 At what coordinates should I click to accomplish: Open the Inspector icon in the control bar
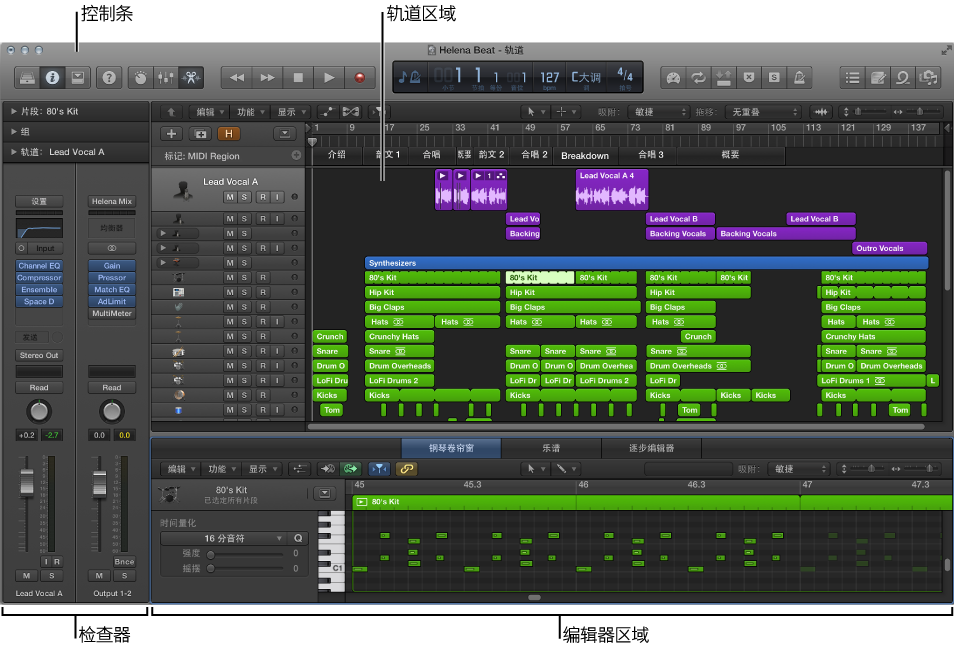click(52, 77)
